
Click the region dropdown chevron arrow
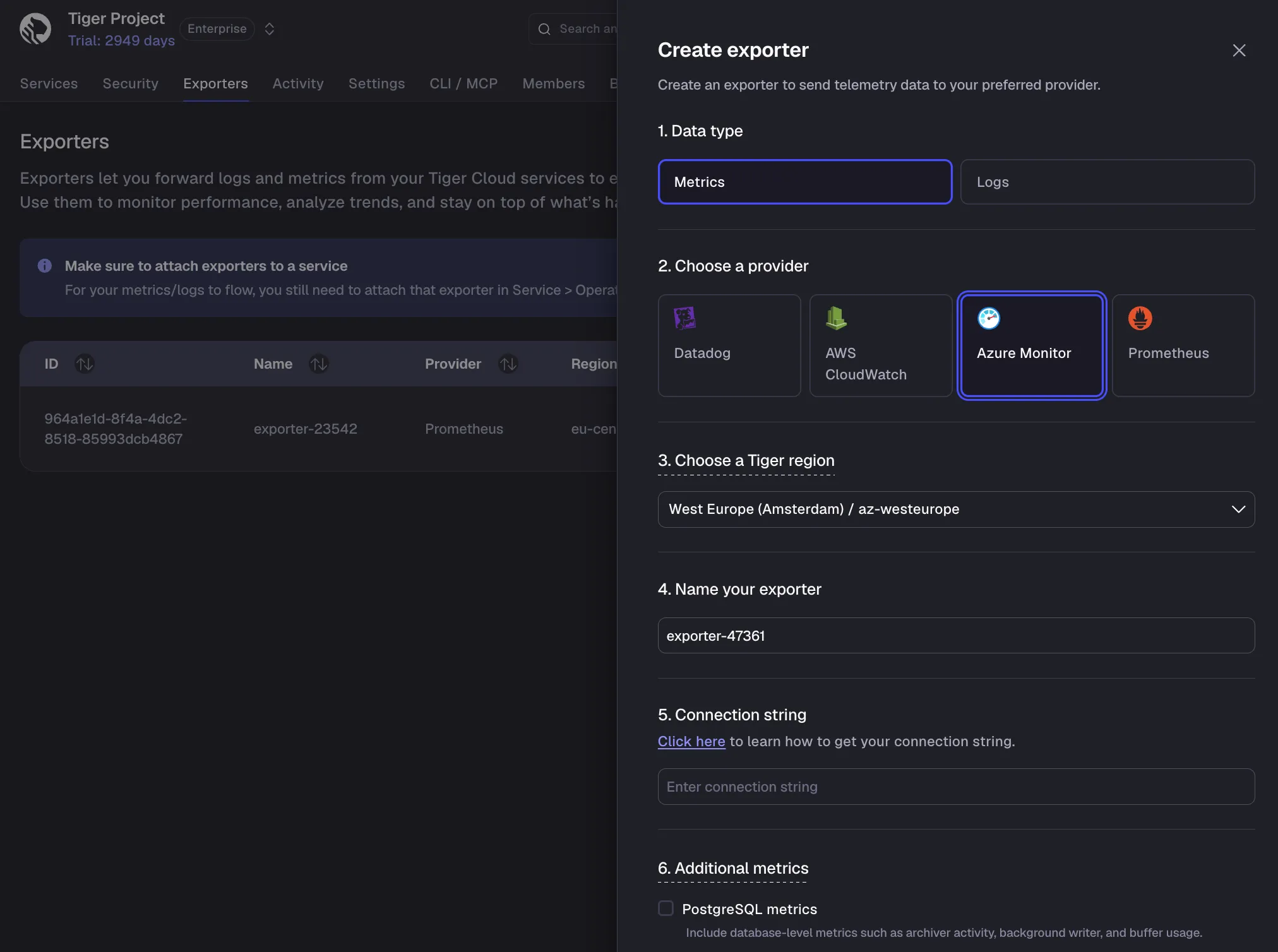point(1238,509)
